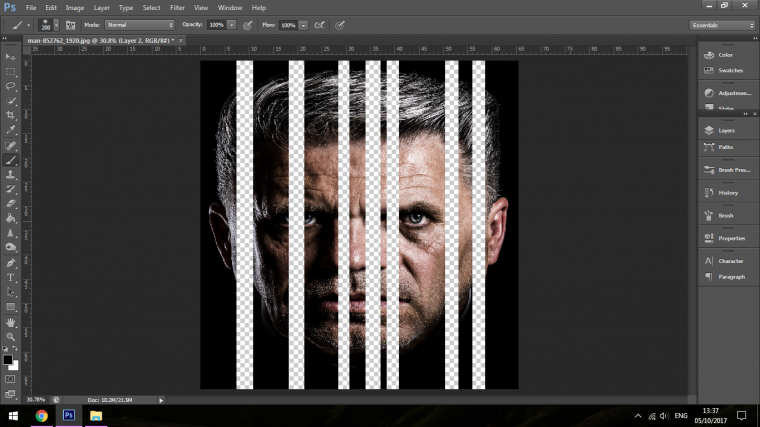Open the Properties panel
The height and width of the screenshot is (427, 760).
click(728, 238)
